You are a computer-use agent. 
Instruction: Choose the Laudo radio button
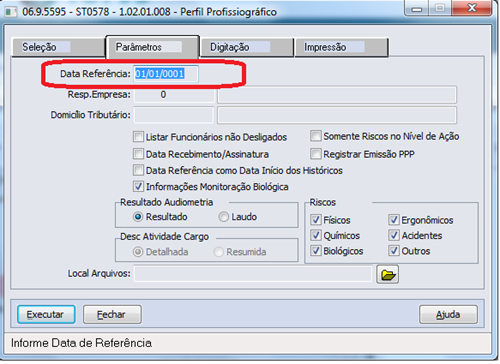click(223, 217)
